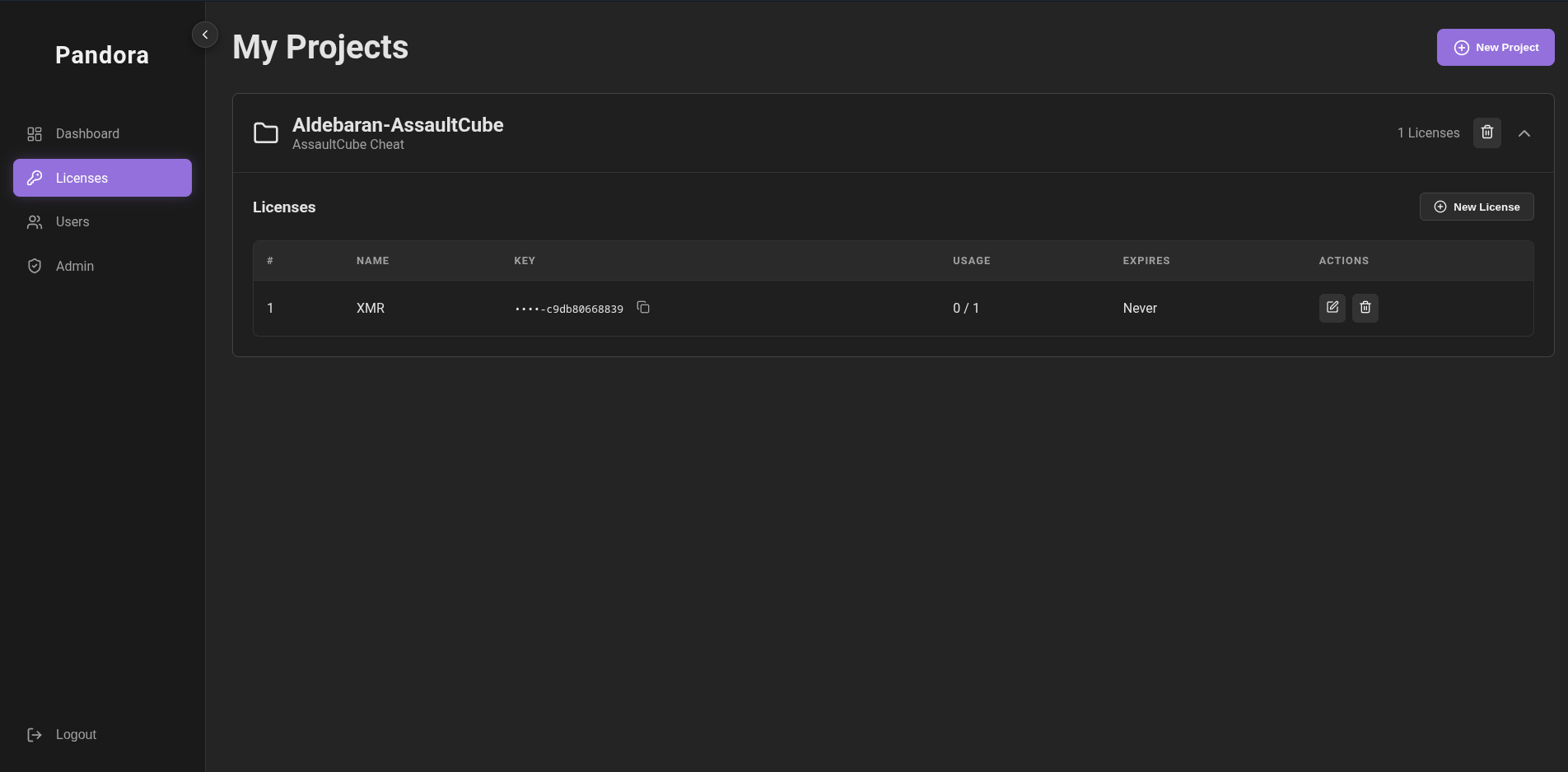This screenshot has height=772, width=1568.
Task: Create a project with New Project button
Action: (x=1496, y=48)
